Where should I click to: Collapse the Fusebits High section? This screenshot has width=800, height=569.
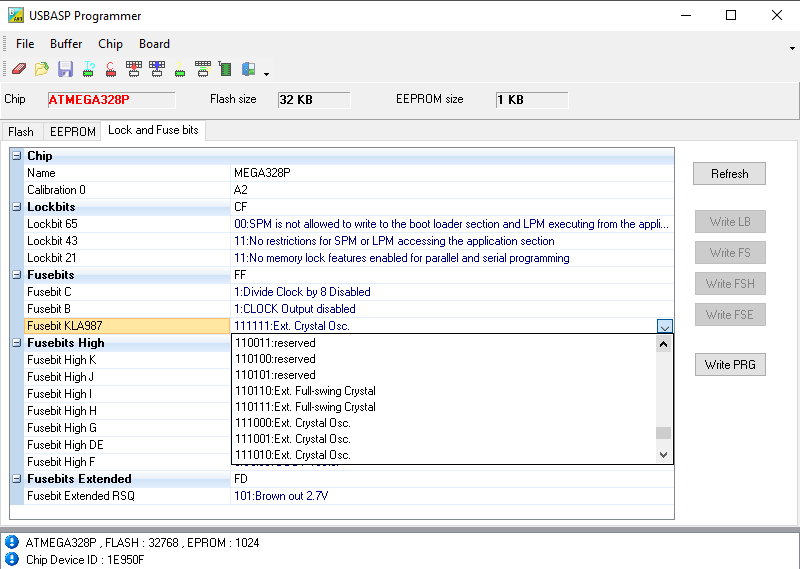(x=17, y=343)
